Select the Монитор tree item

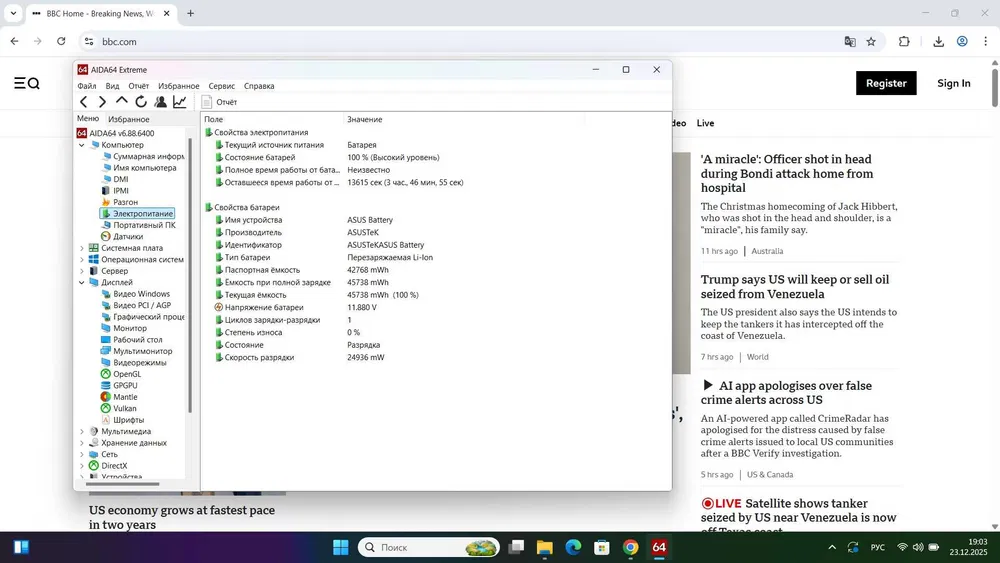point(124,328)
